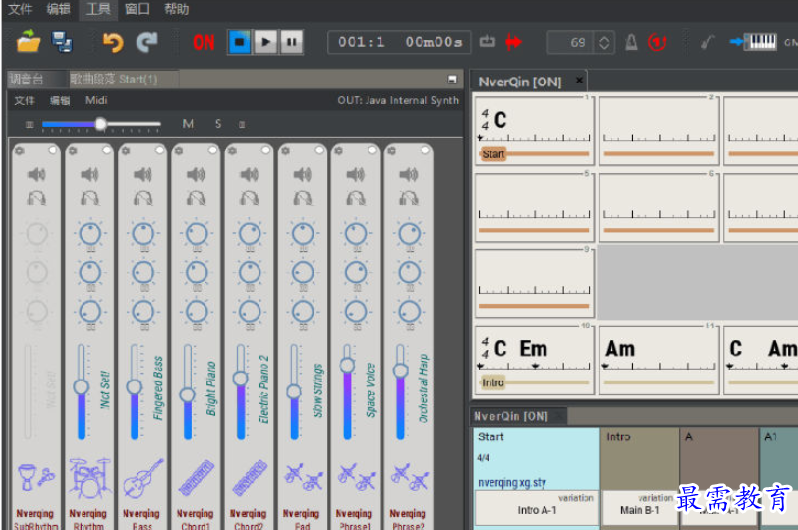Solo the Rhythm channel headphones icon
Screen dimensions: 798x530
point(90,198)
